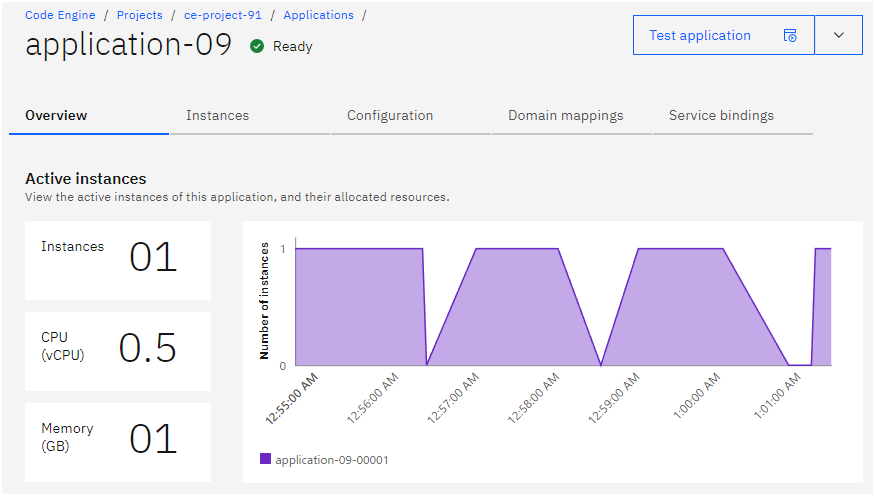Click the application-09-00001 legend label
Image resolution: width=875 pixels, height=496 pixels.
331,460
